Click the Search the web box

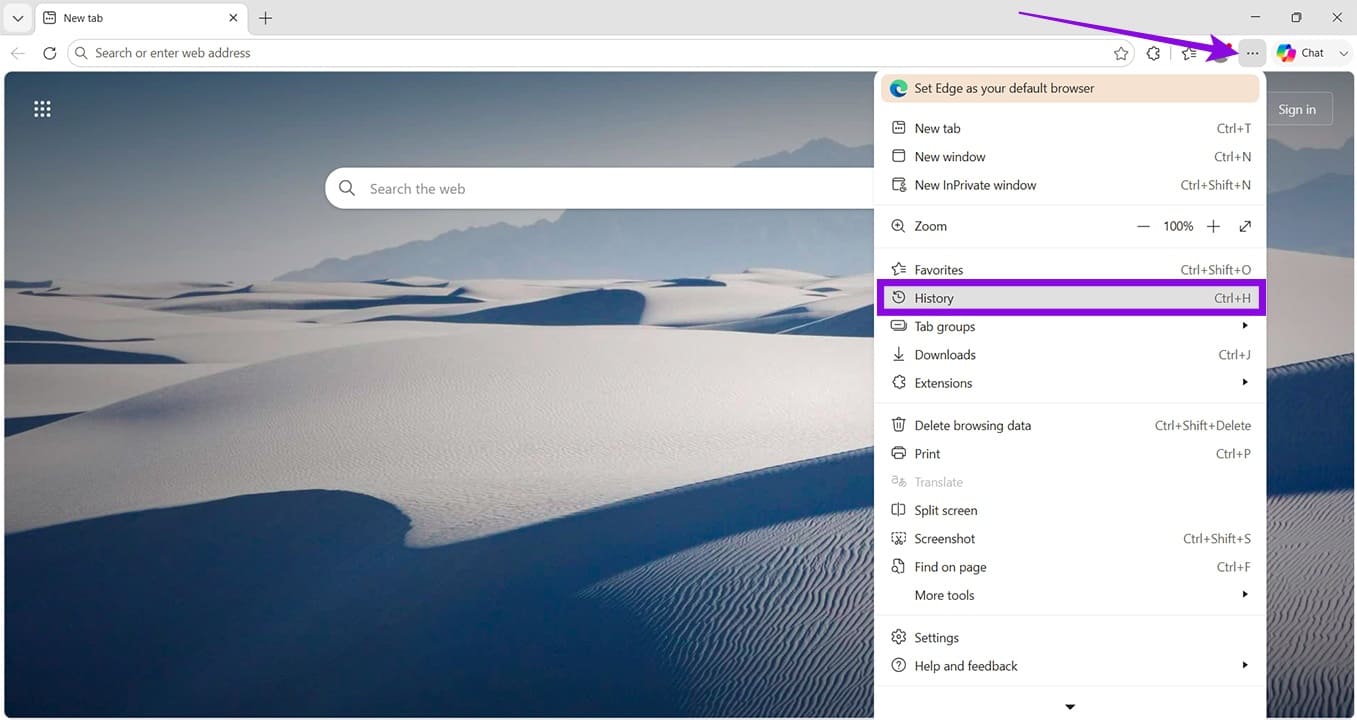click(600, 188)
